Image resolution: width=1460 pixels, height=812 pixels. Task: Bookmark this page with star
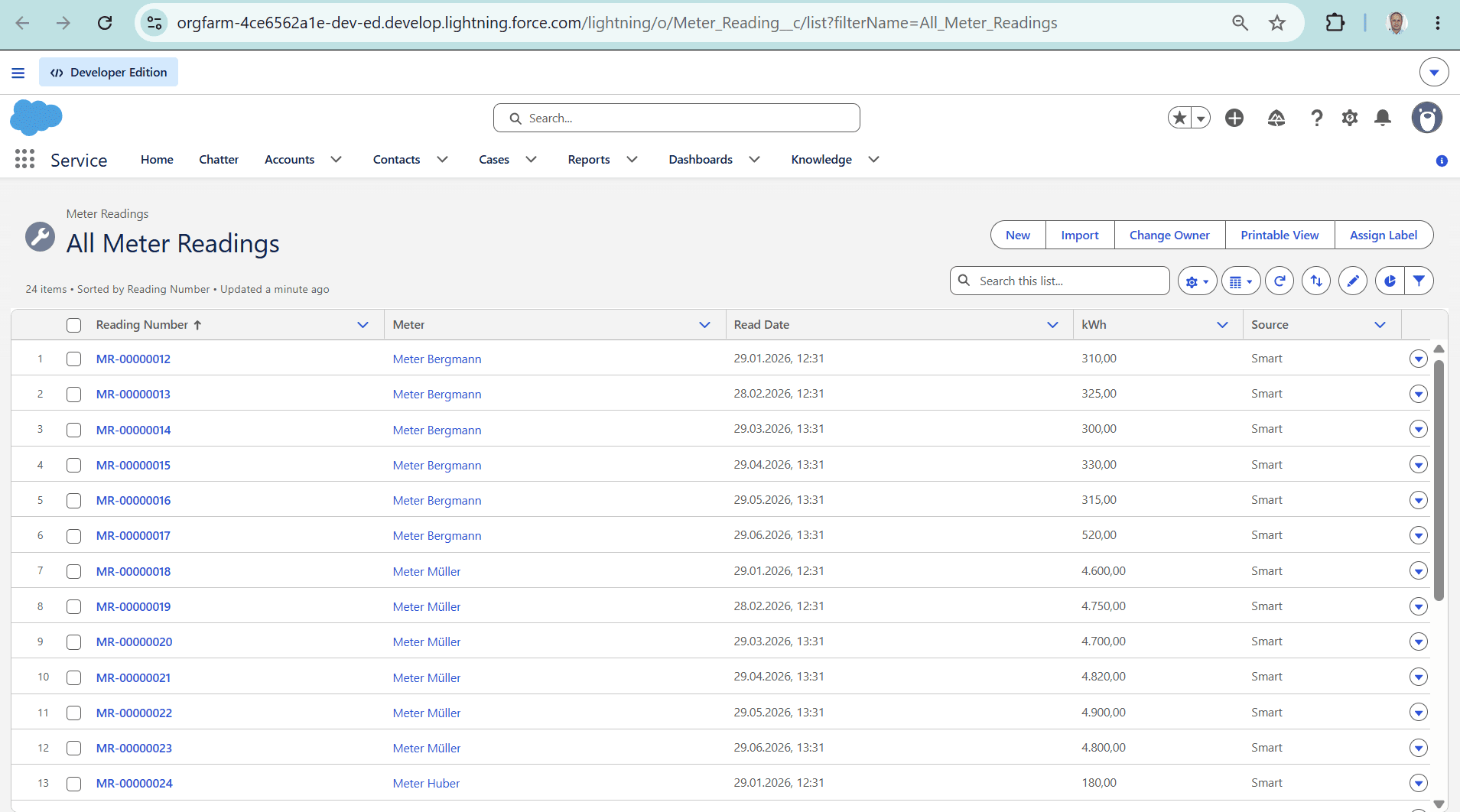click(x=1277, y=23)
